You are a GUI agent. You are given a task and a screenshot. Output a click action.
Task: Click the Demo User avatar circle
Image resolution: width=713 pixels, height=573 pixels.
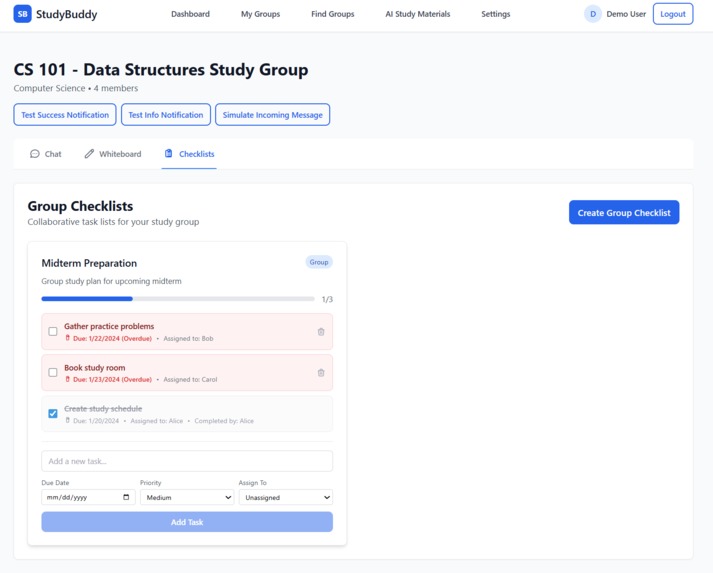(x=592, y=14)
